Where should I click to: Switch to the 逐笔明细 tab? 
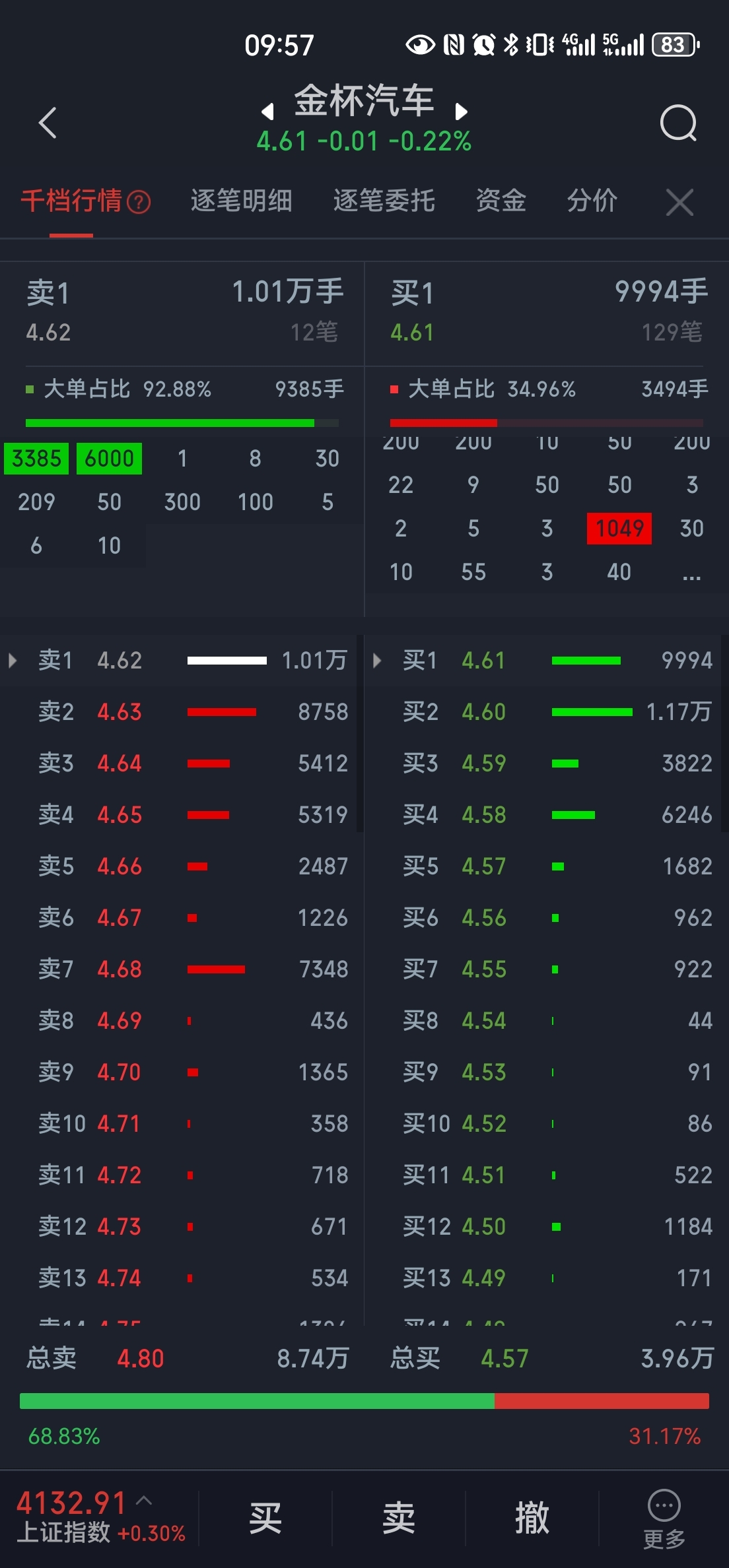pyautogui.click(x=242, y=201)
